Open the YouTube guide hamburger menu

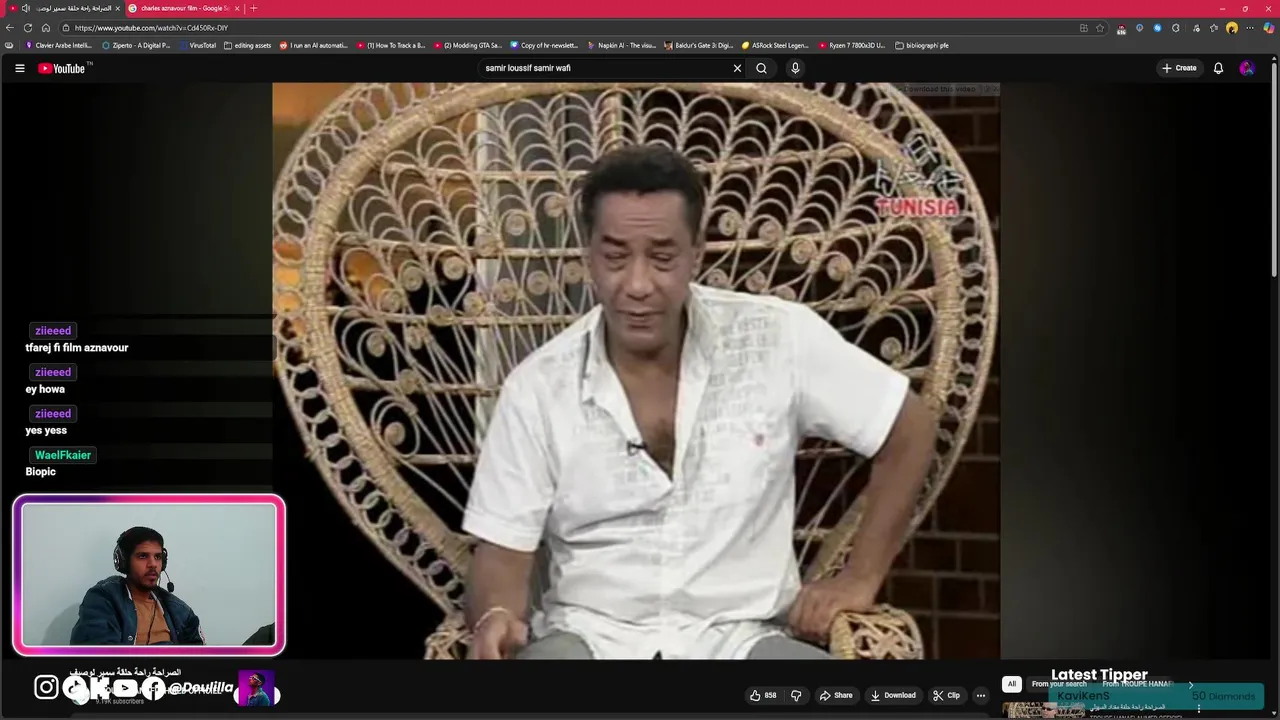click(19, 68)
